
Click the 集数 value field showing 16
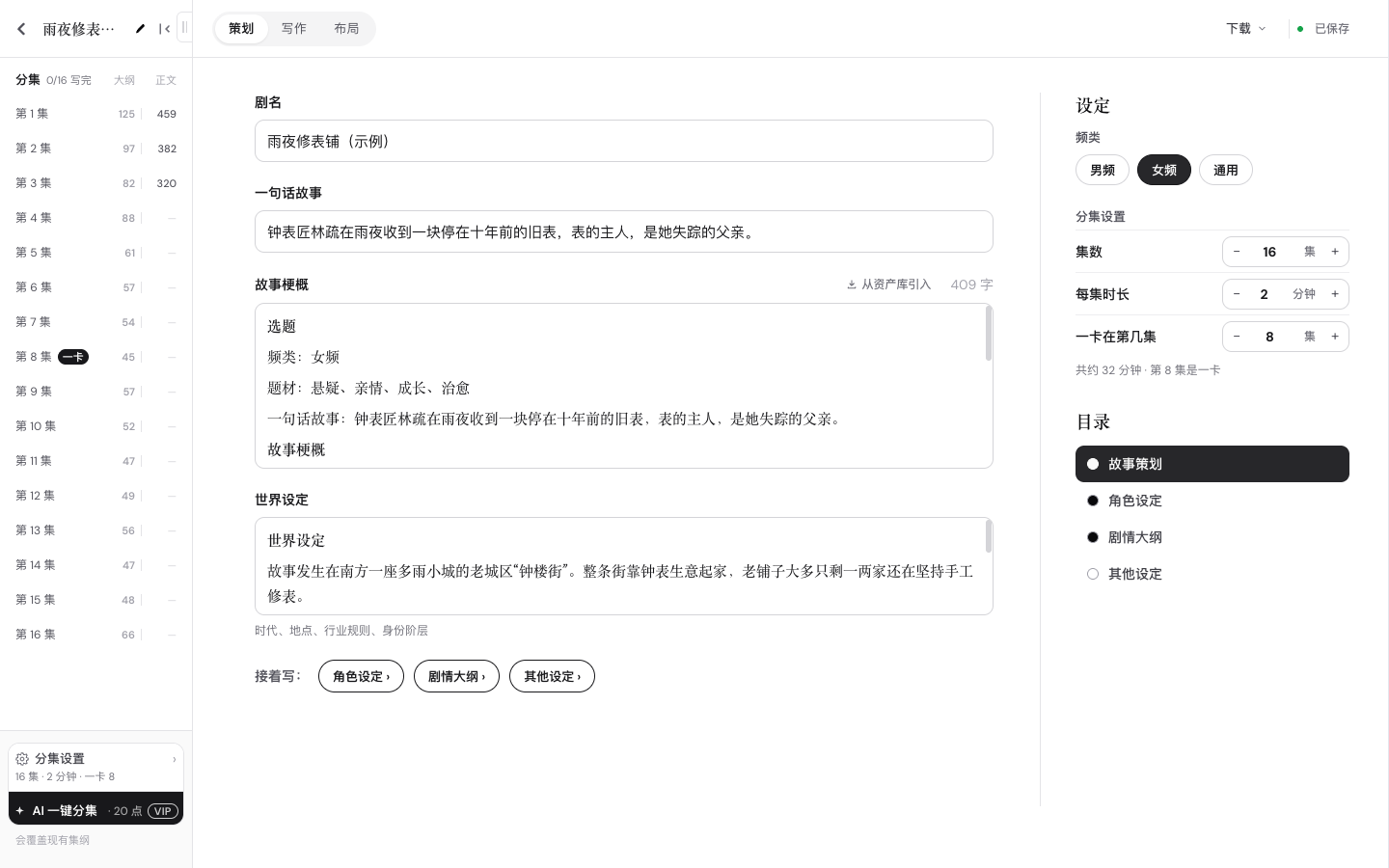(x=1269, y=252)
